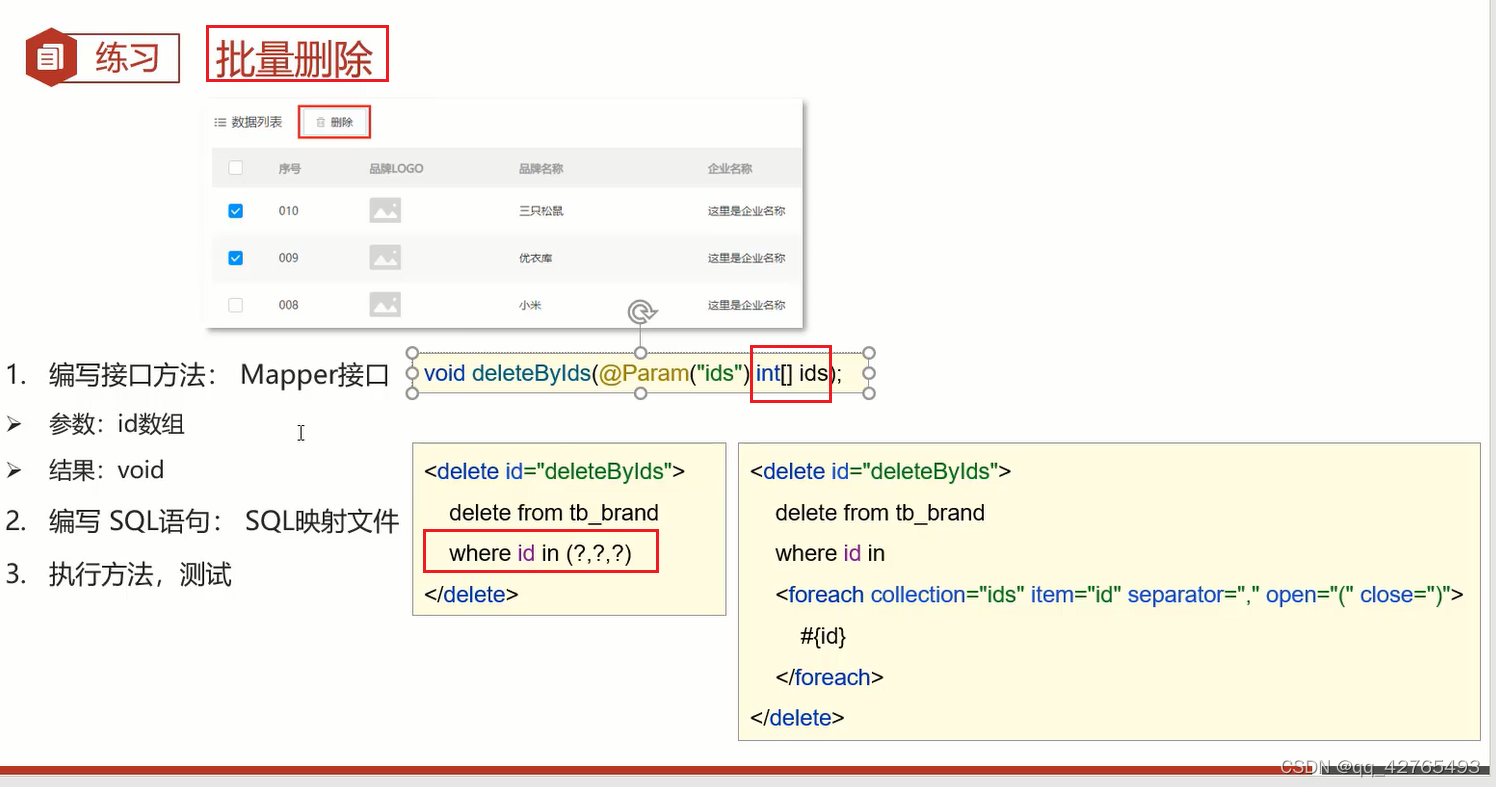Click the logo placeholder image in row 008
1496x787 pixels.
point(385,305)
